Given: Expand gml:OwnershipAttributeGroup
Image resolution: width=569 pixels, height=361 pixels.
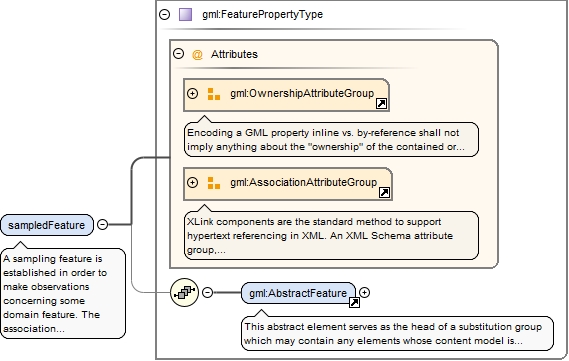Looking at the screenshot, I should [192, 93].
